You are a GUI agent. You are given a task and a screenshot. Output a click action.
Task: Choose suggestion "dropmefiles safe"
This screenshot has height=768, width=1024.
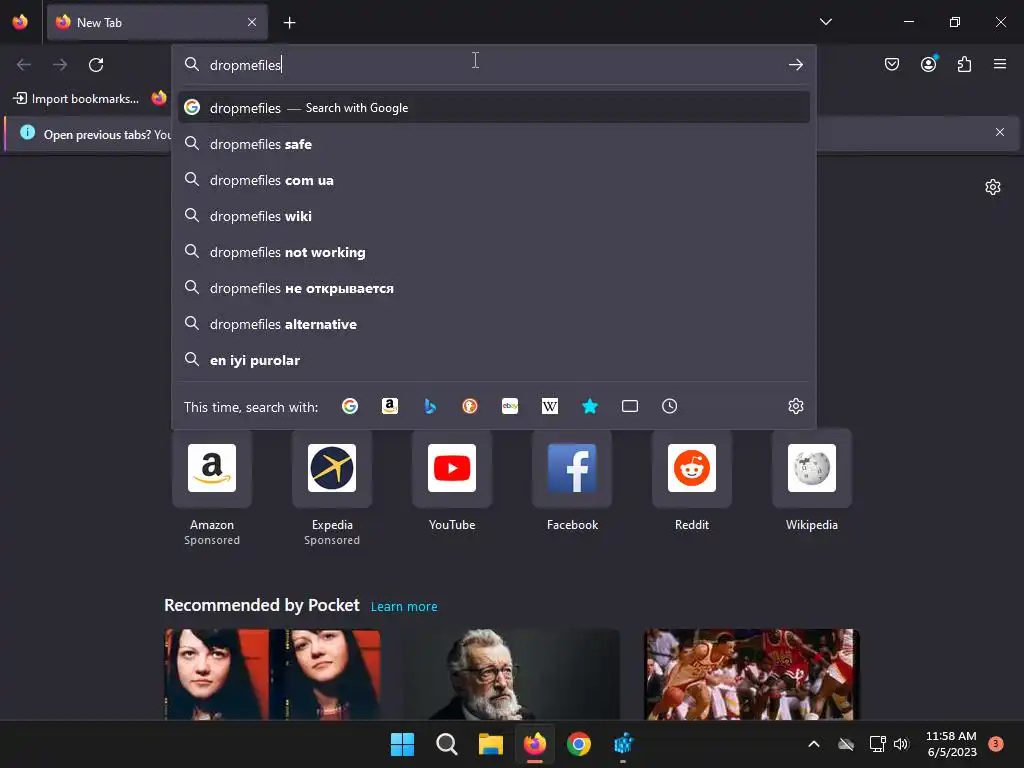(x=494, y=144)
